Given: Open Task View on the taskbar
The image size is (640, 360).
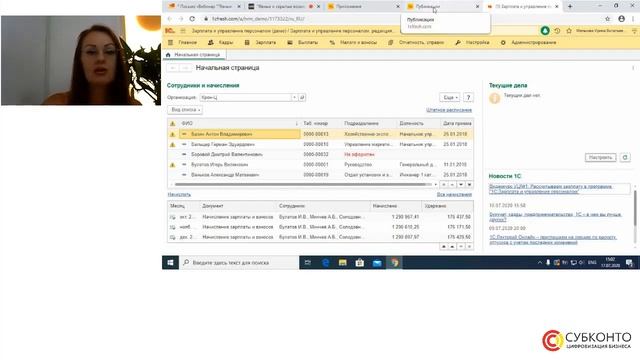Looking at the screenshot, I should pyautogui.click(x=308, y=263).
